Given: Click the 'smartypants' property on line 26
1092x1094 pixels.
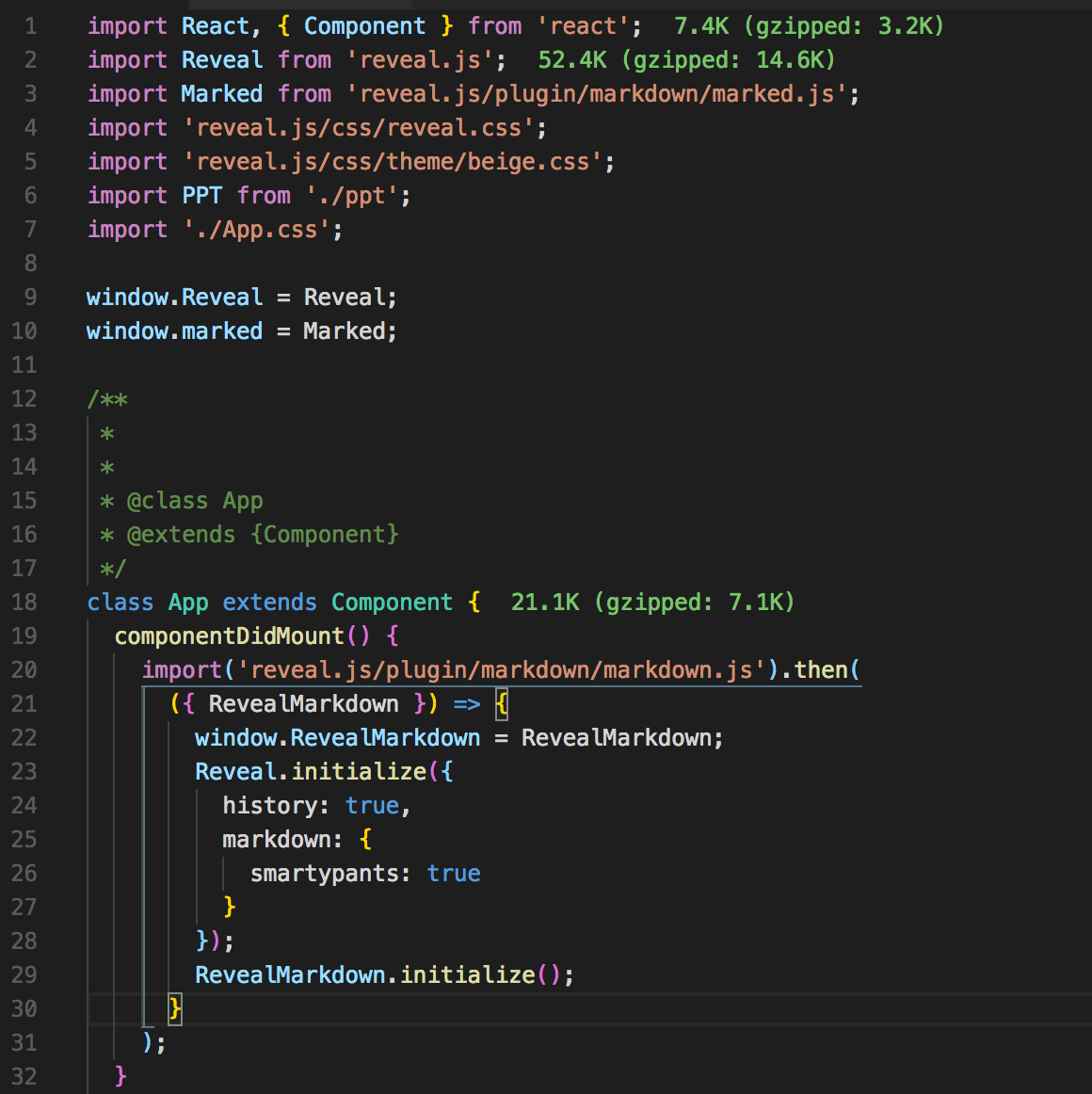Looking at the screenshot, I should pyautogui.click(x=324, y=874).
